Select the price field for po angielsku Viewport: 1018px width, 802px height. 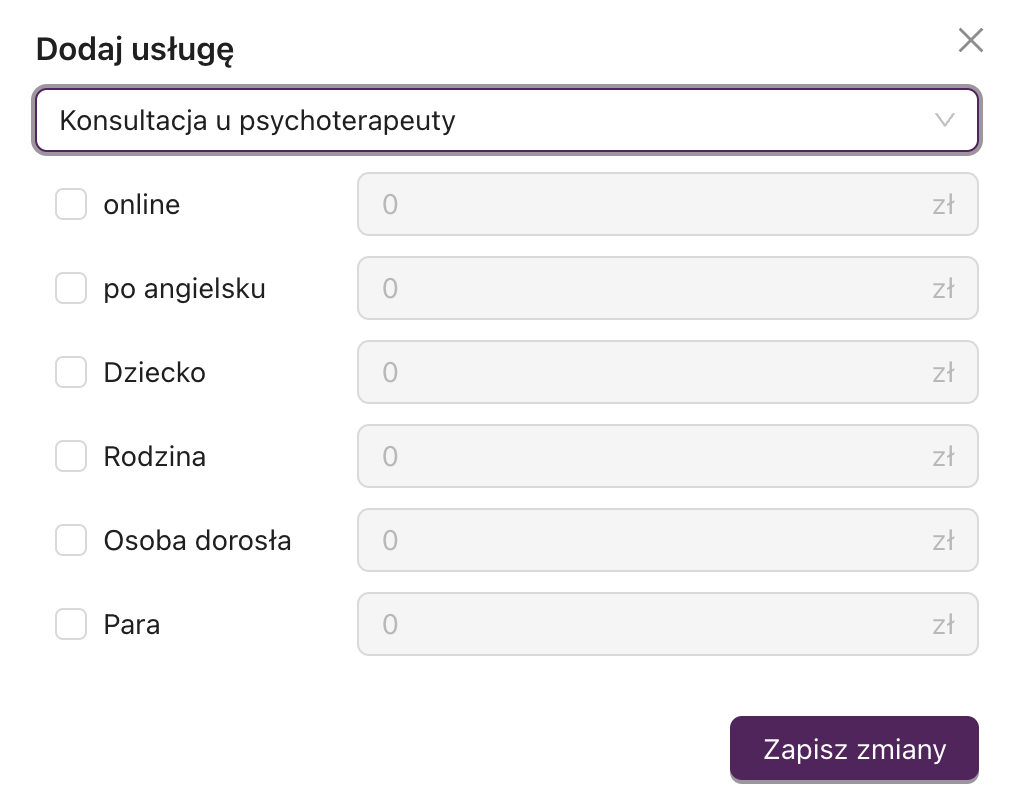coord(667,288)
